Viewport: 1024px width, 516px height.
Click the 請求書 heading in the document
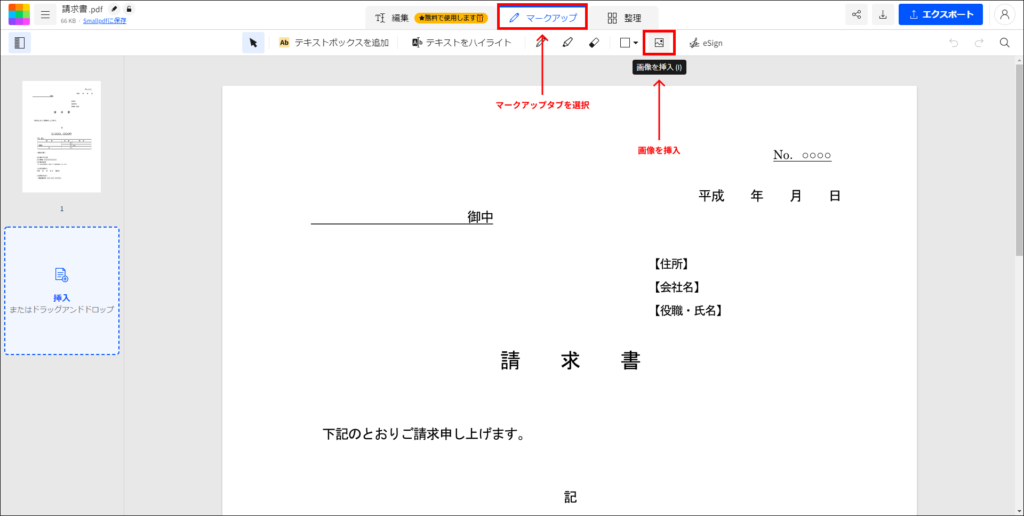(570, 361)
